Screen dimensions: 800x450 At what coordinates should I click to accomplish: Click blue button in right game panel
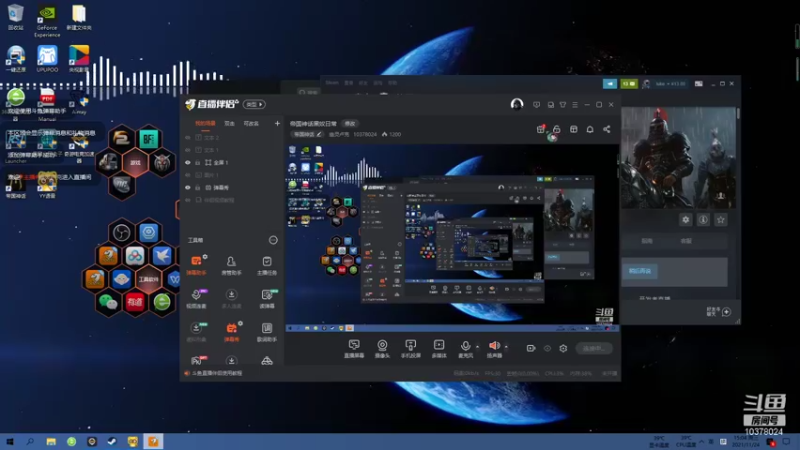pyautogui.click(x=639, y=271)
